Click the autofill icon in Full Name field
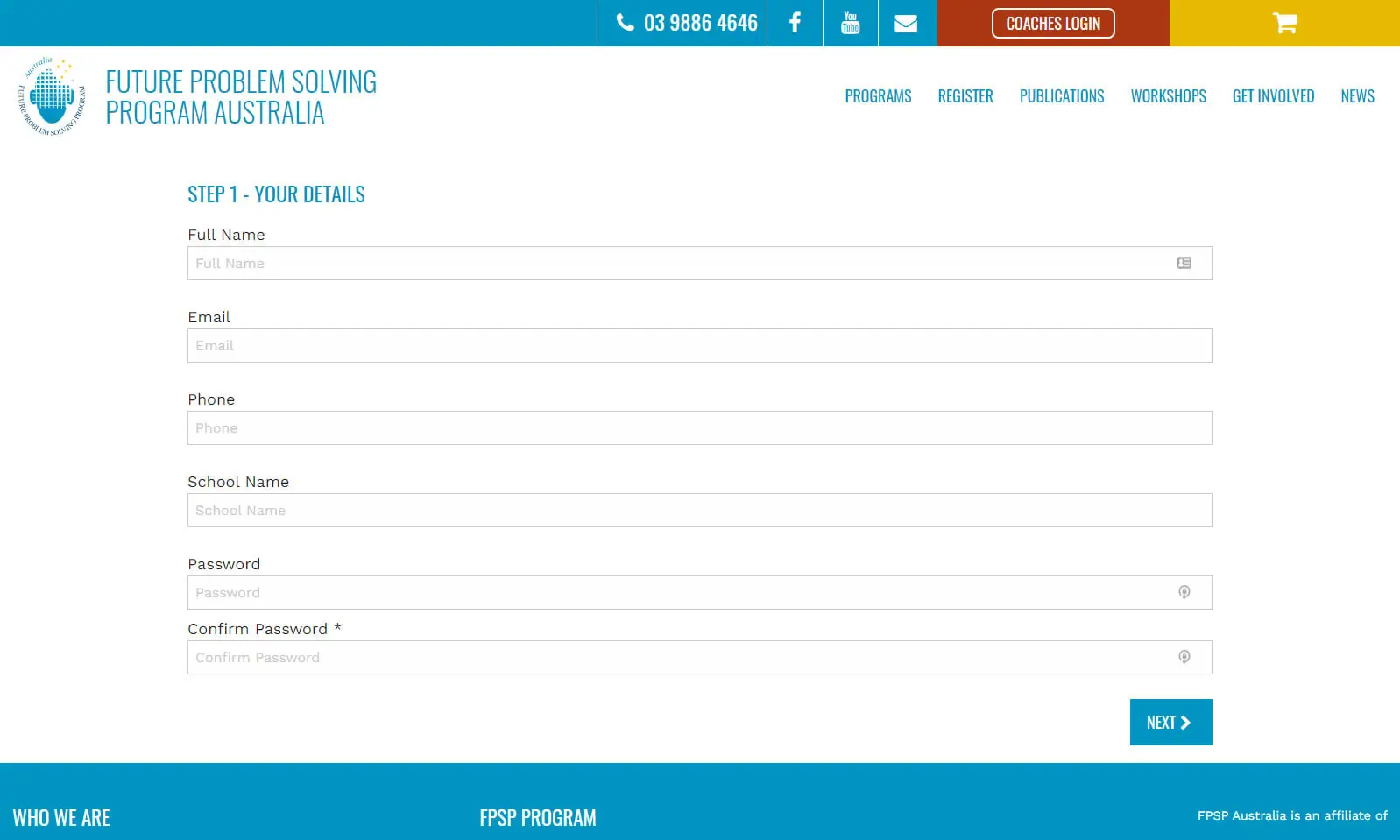 click(1184, 263)
